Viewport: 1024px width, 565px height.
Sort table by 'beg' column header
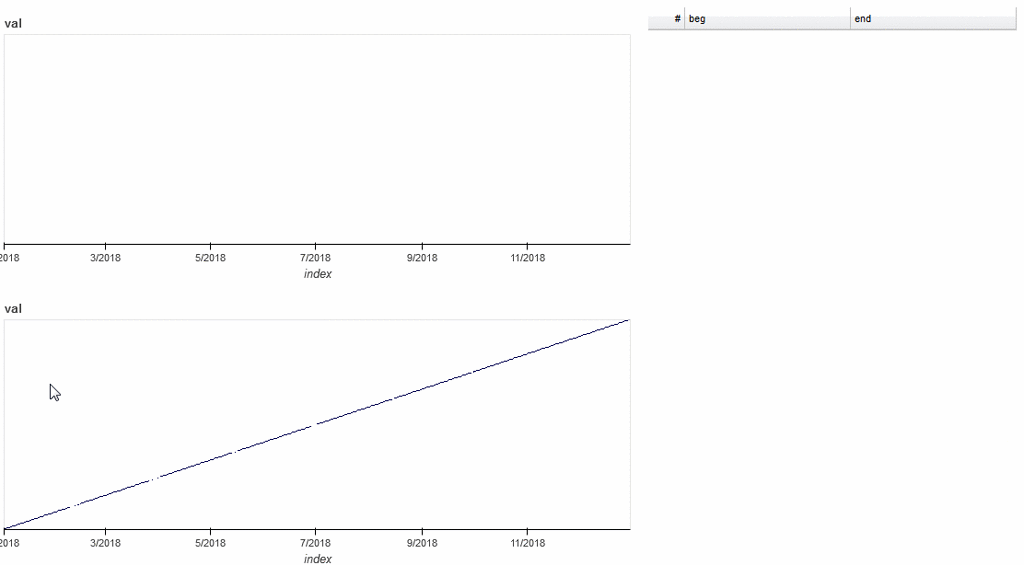767,19
